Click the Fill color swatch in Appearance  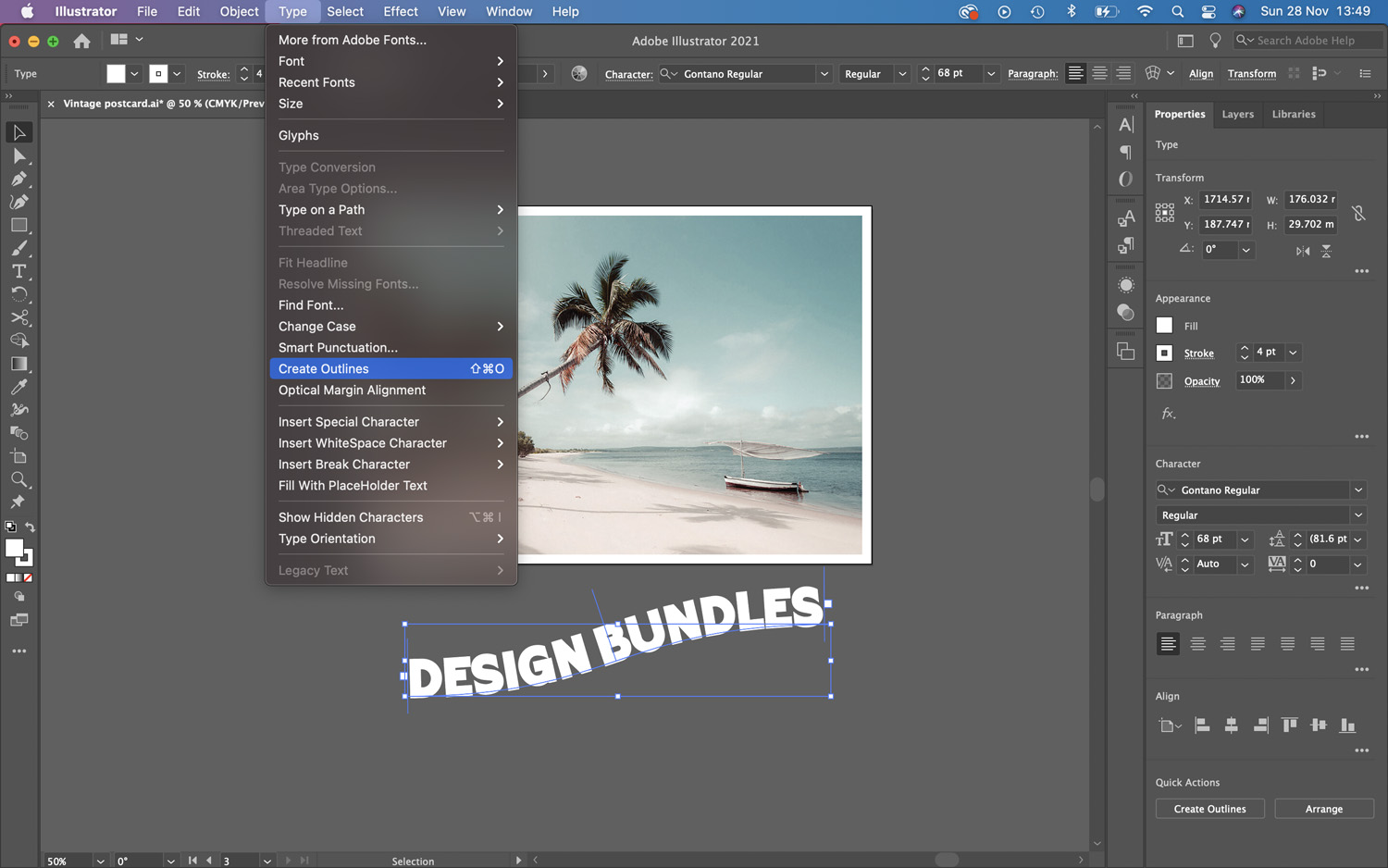[x=1164, y=326]
